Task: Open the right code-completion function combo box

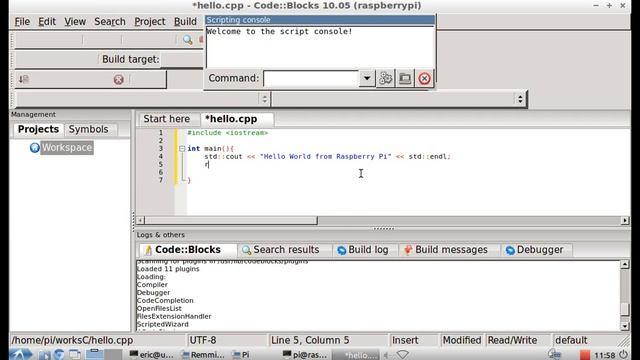Action: (x=399, y=99)
